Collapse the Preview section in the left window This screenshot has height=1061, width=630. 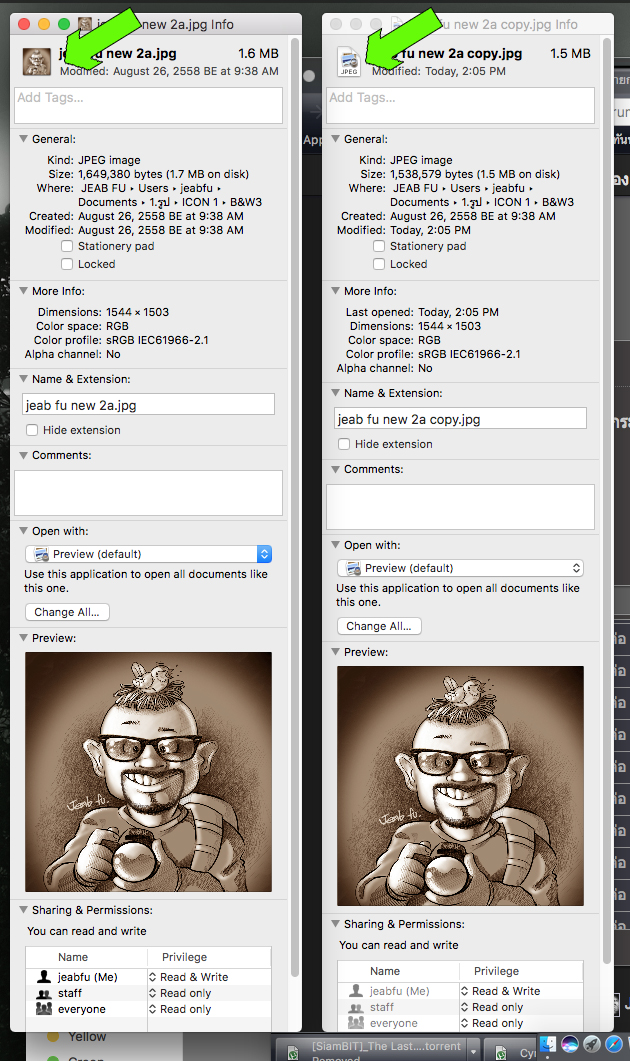point(23,638)
